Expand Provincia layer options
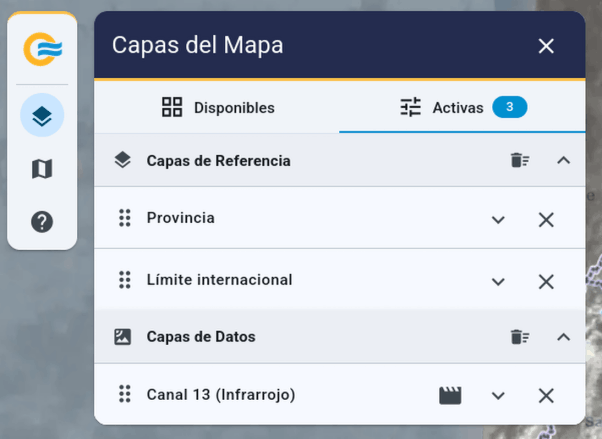 [x=498, y=220]
